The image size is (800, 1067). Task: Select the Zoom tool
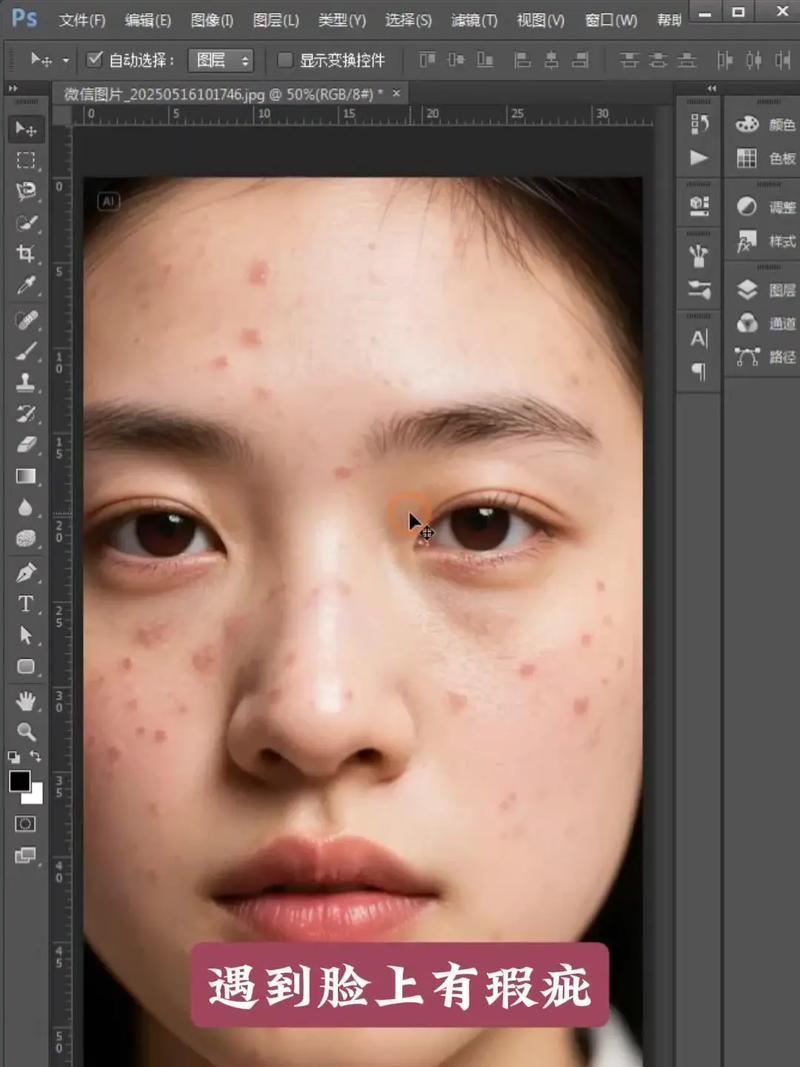pyautogui.click(x=26, y=732)
